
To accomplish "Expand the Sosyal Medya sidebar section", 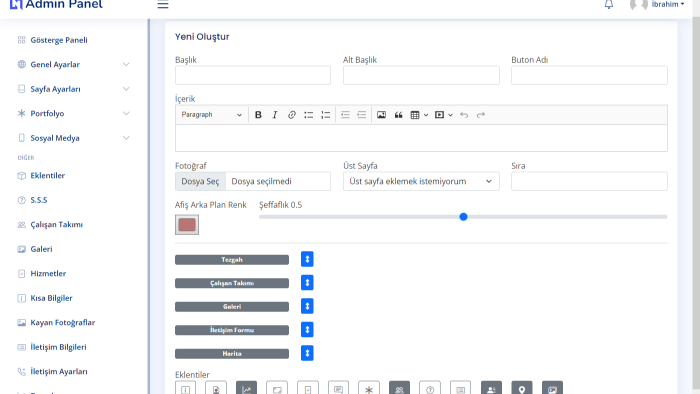I will [x=74, y=138].
